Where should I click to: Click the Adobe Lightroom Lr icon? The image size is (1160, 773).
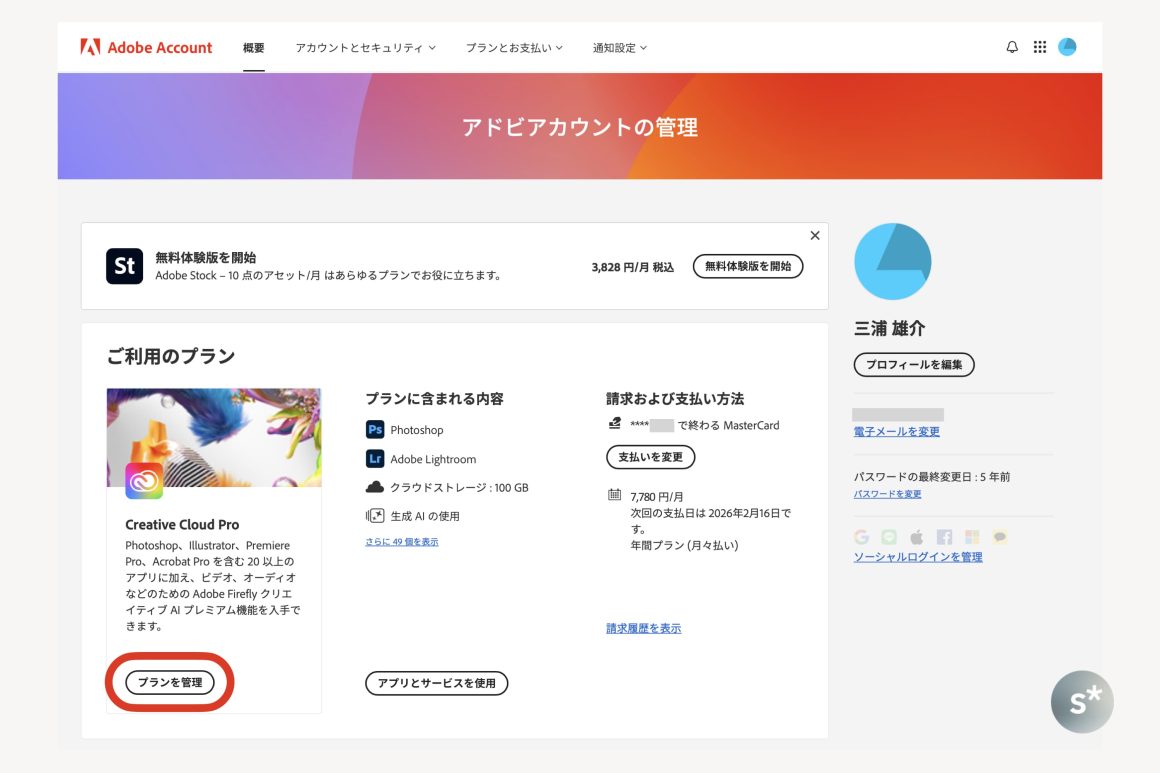(x=375, y=459)
